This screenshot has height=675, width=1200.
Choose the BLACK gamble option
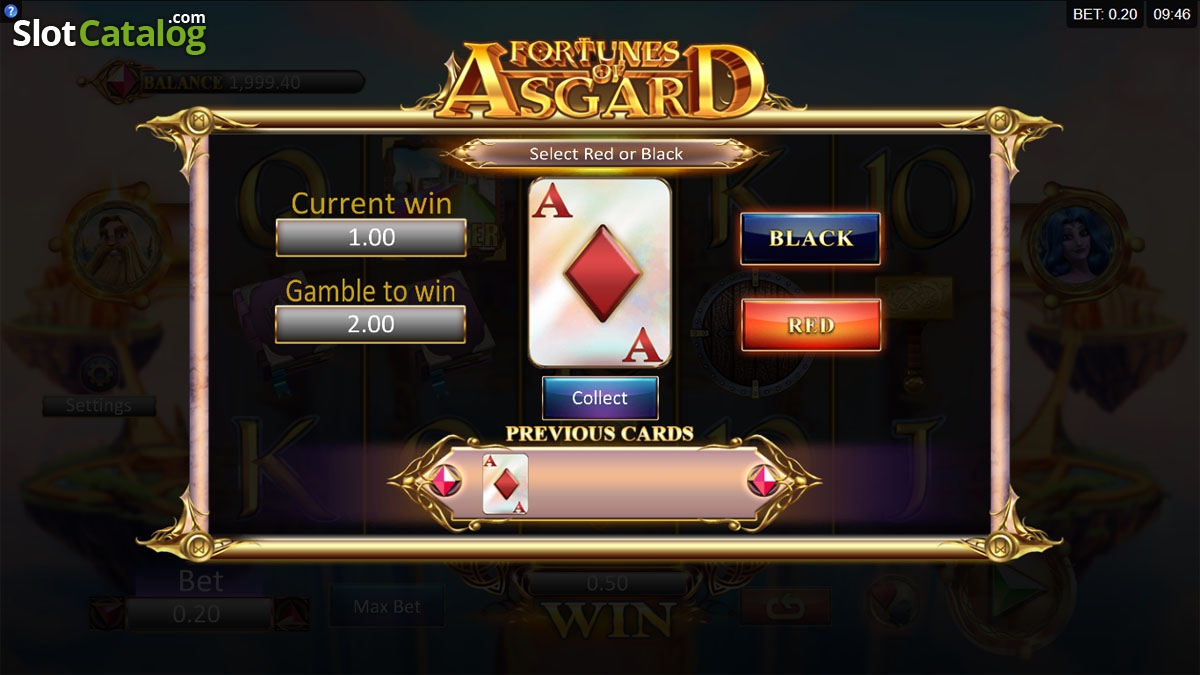pos(811,238)
